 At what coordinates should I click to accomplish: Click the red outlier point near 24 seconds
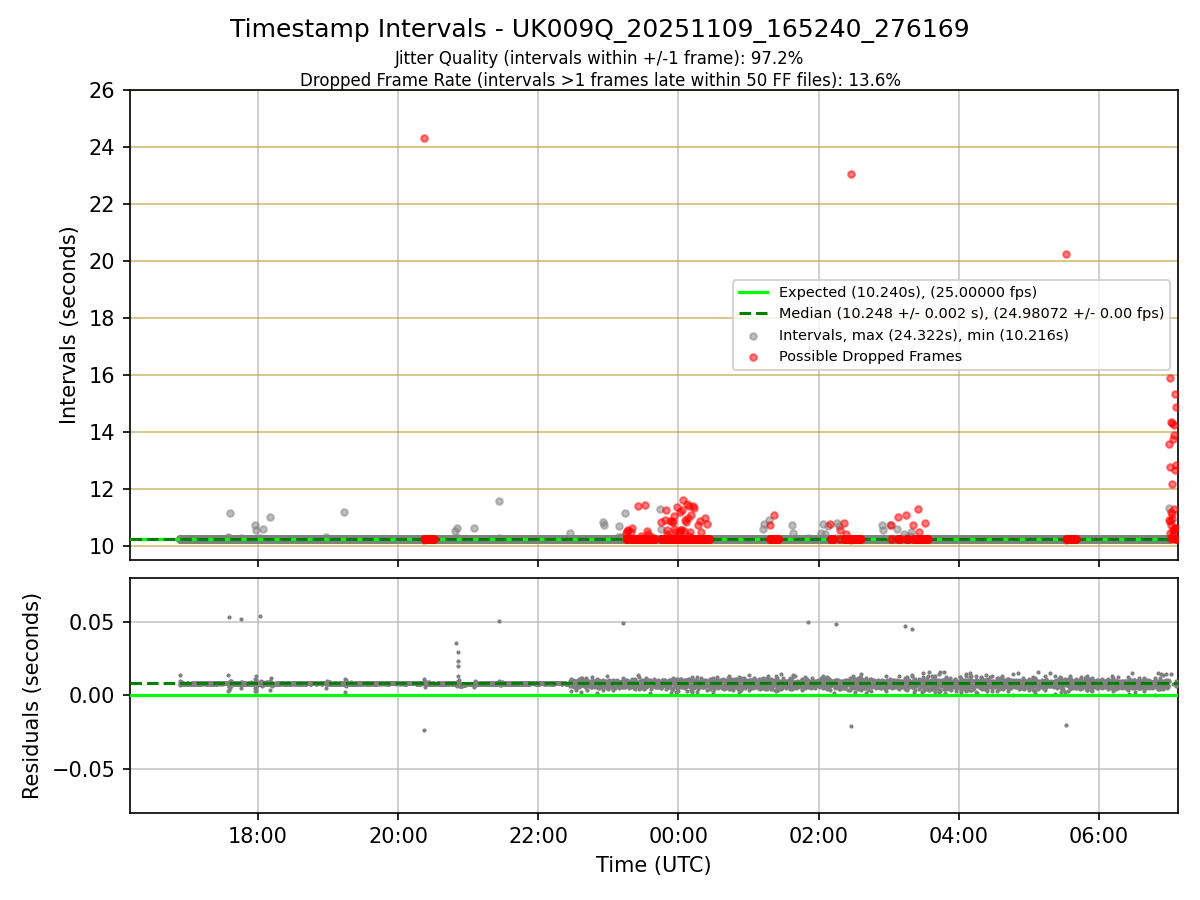(424, 138)
